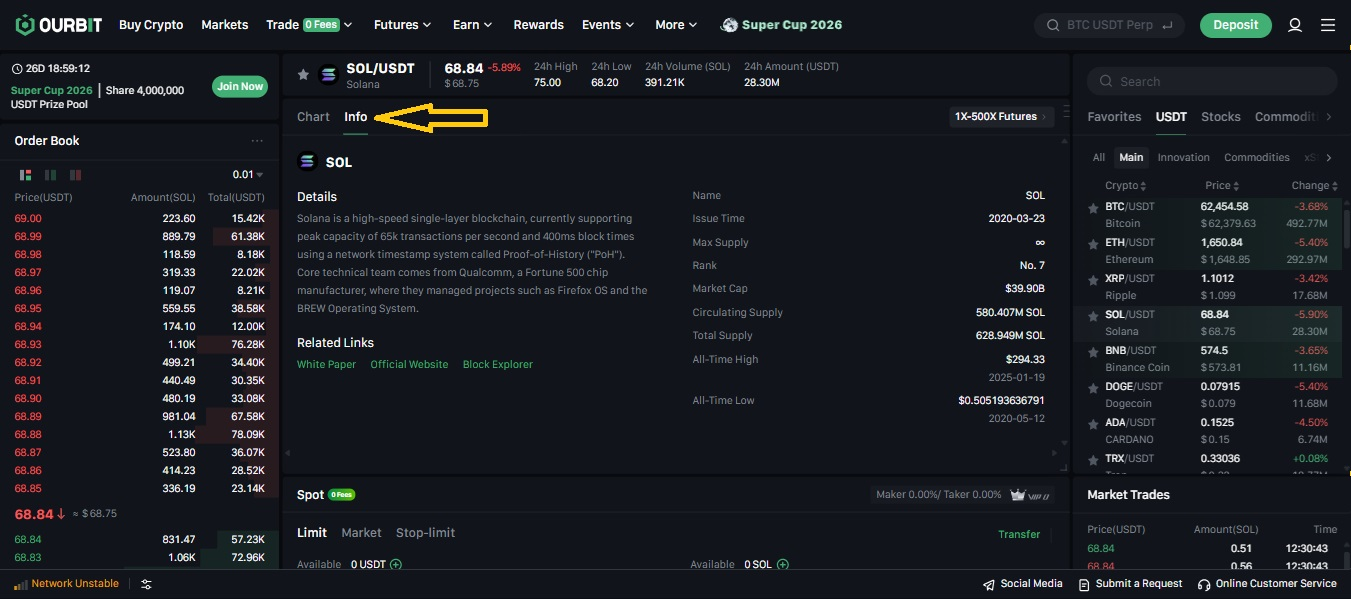Toggle favorite star for XRP/USDT
Viewport: 1351px width, 599px height.
point(1093,279)
